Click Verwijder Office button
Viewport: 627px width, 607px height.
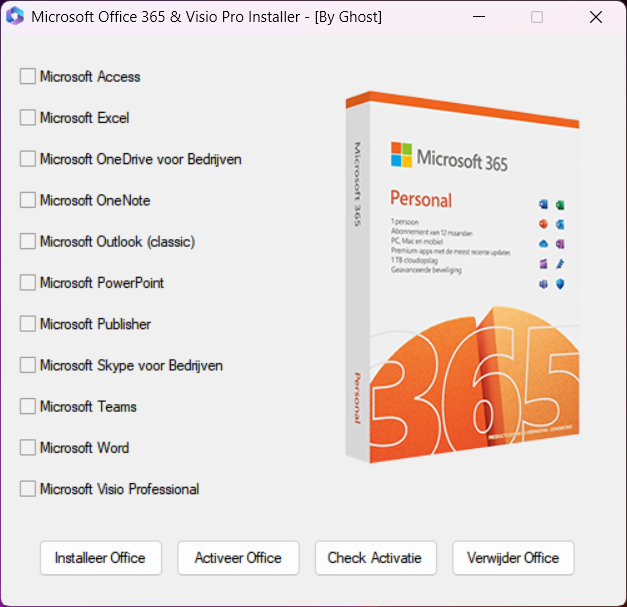pos(513,558)
